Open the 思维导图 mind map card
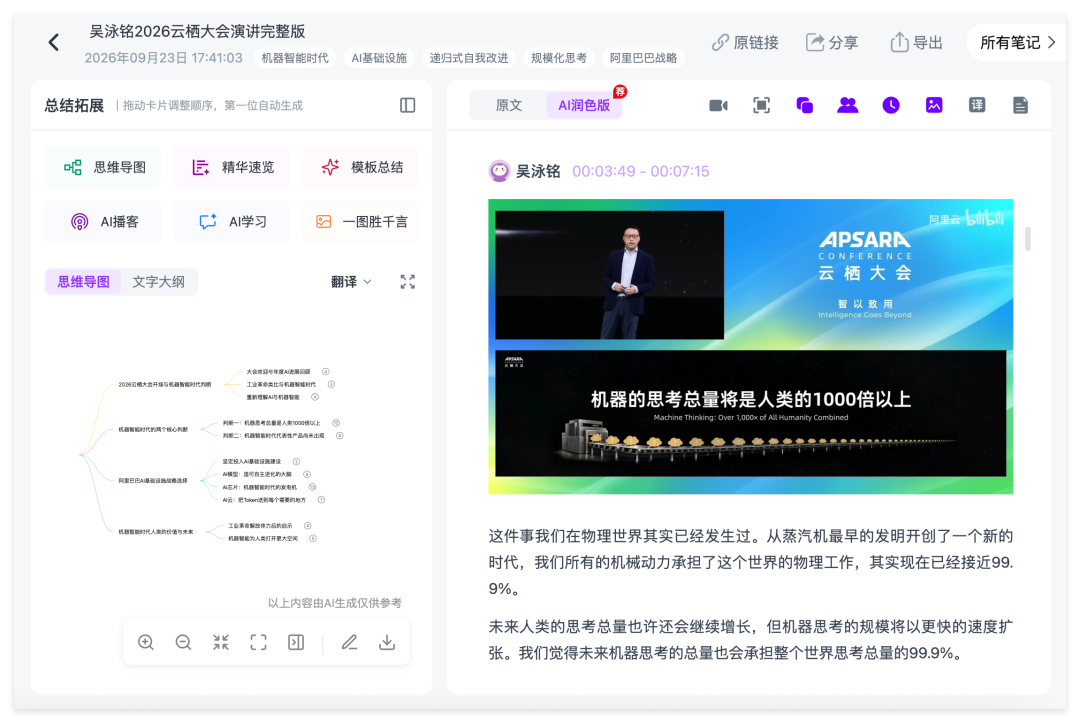Viewport: 1080px width, 723px height. pos(103,167)
